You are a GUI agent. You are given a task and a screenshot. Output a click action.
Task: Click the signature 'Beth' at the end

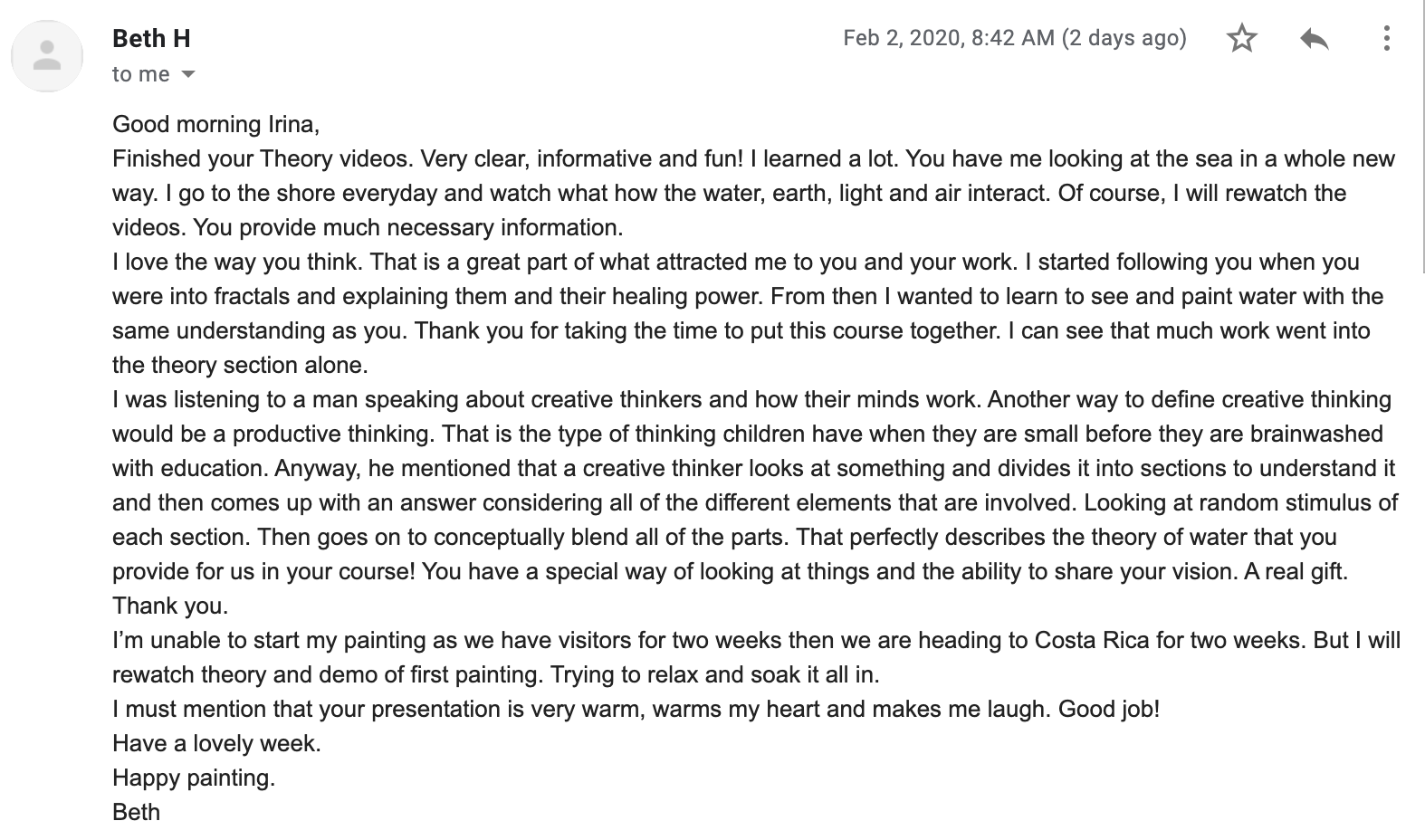[136, 812]
